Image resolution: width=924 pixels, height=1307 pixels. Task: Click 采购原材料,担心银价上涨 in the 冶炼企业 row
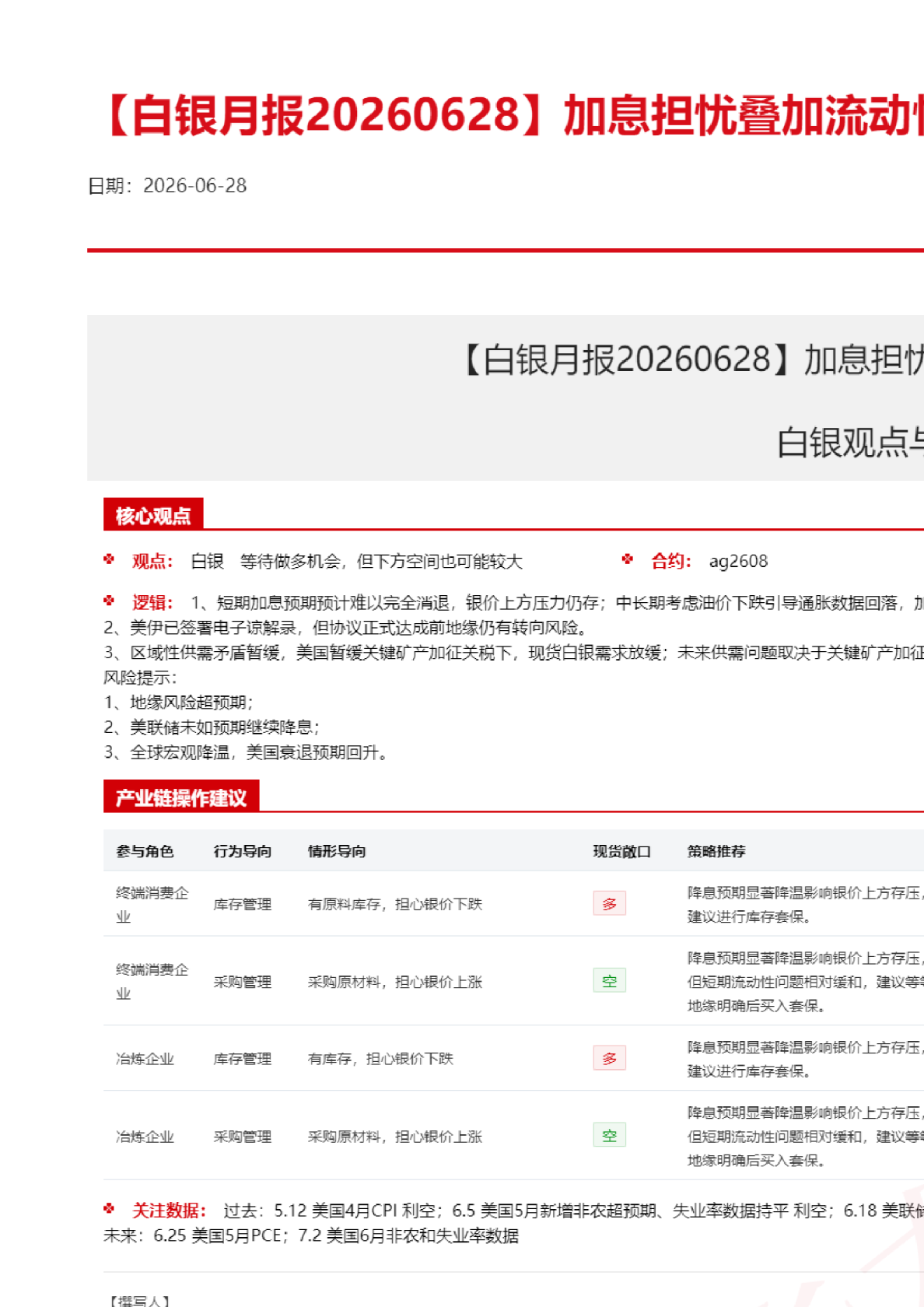tap(395, 1137)
